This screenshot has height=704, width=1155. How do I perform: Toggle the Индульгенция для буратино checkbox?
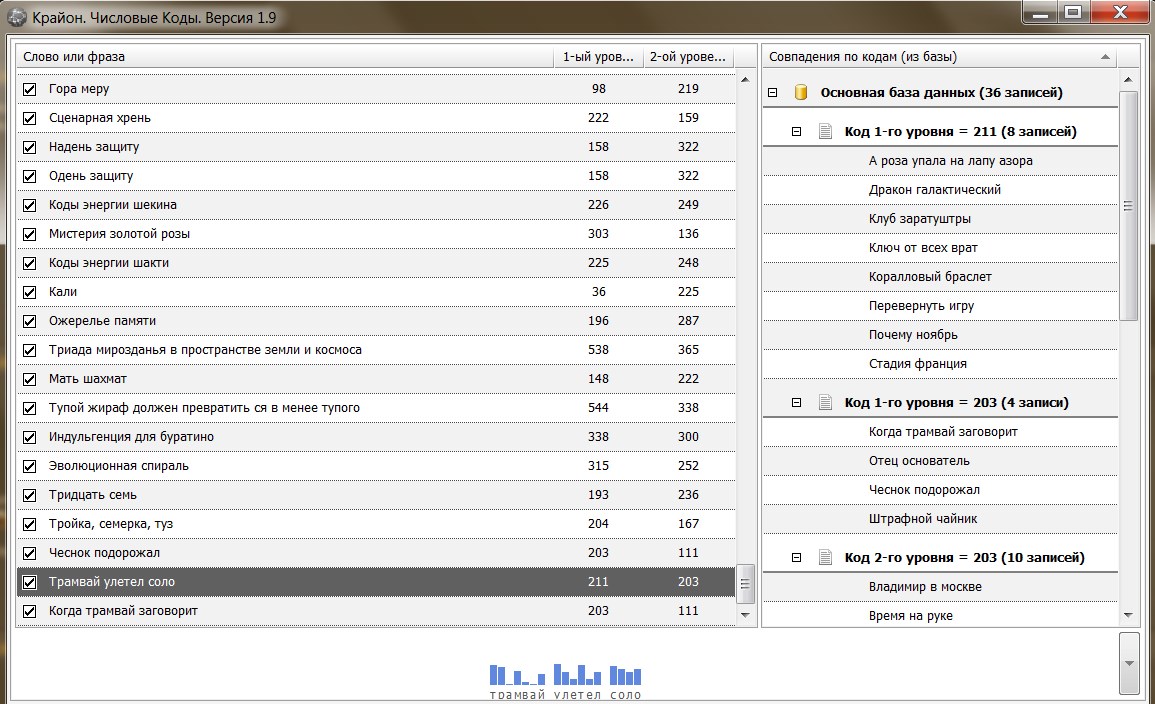coord(30,437)
